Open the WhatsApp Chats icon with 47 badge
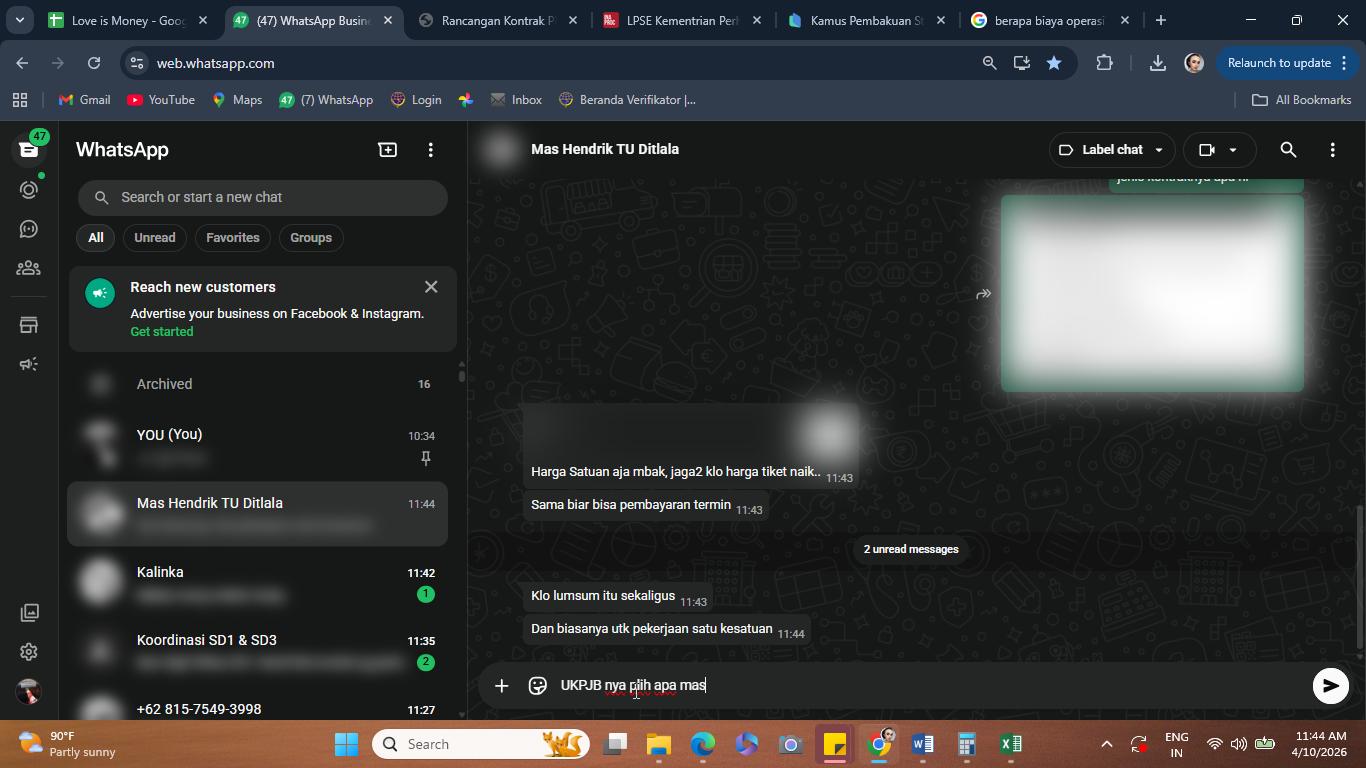Screen dimensions: 1366x768 click(29, 149)
